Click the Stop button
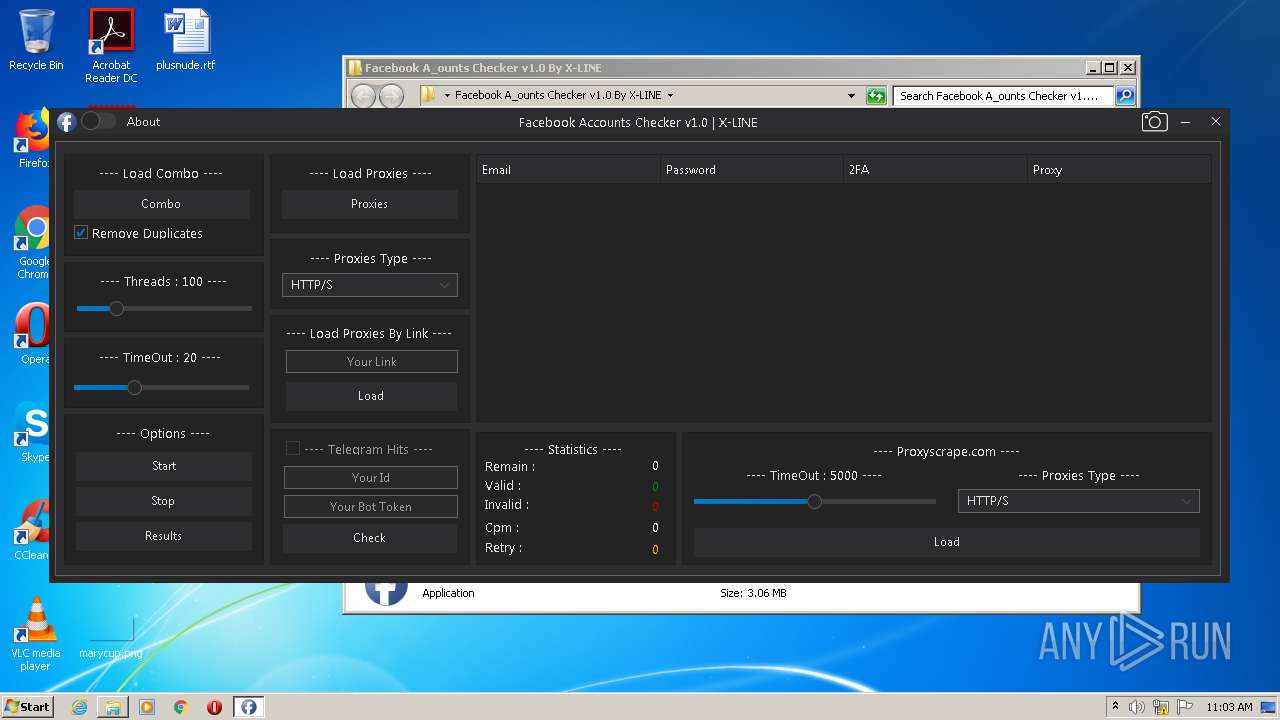 164,501
